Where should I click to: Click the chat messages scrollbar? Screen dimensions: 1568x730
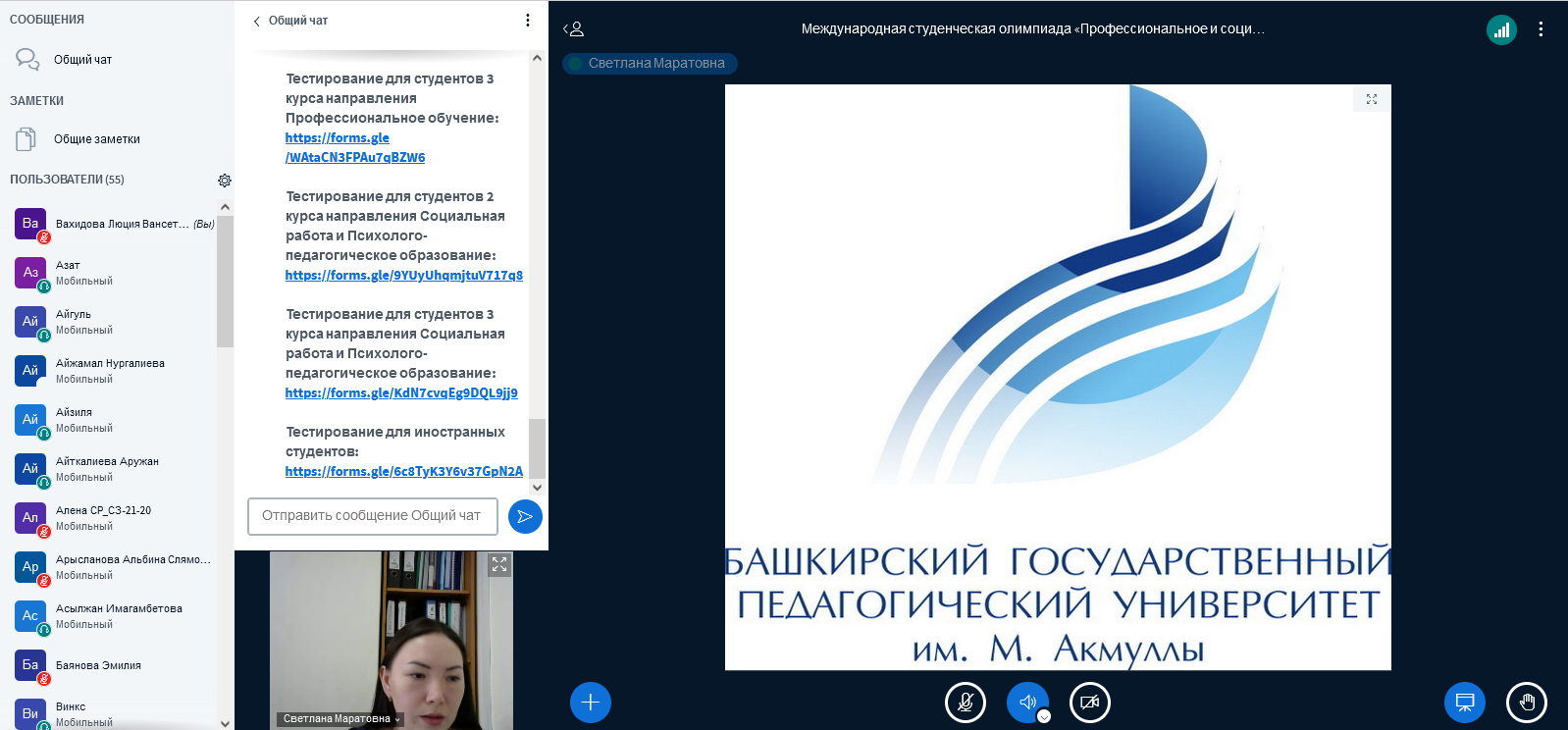tap(537, 447)
